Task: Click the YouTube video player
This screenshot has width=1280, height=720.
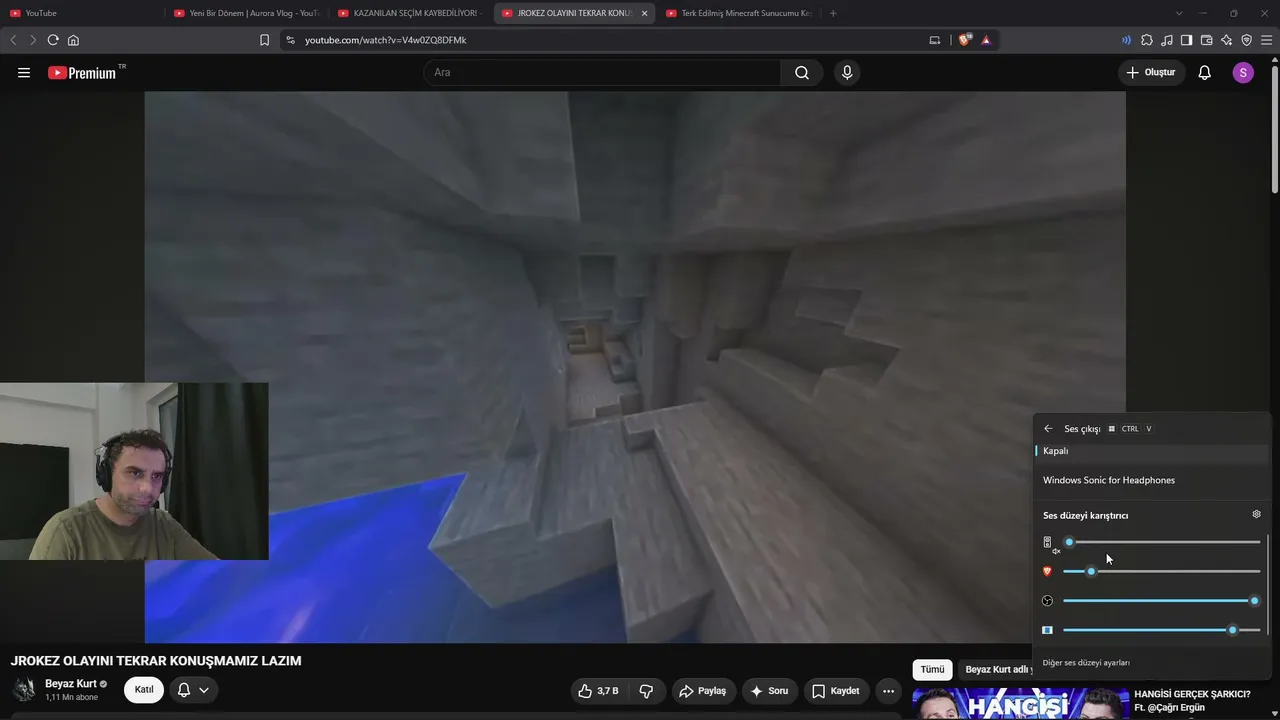Action: (635, 367)
